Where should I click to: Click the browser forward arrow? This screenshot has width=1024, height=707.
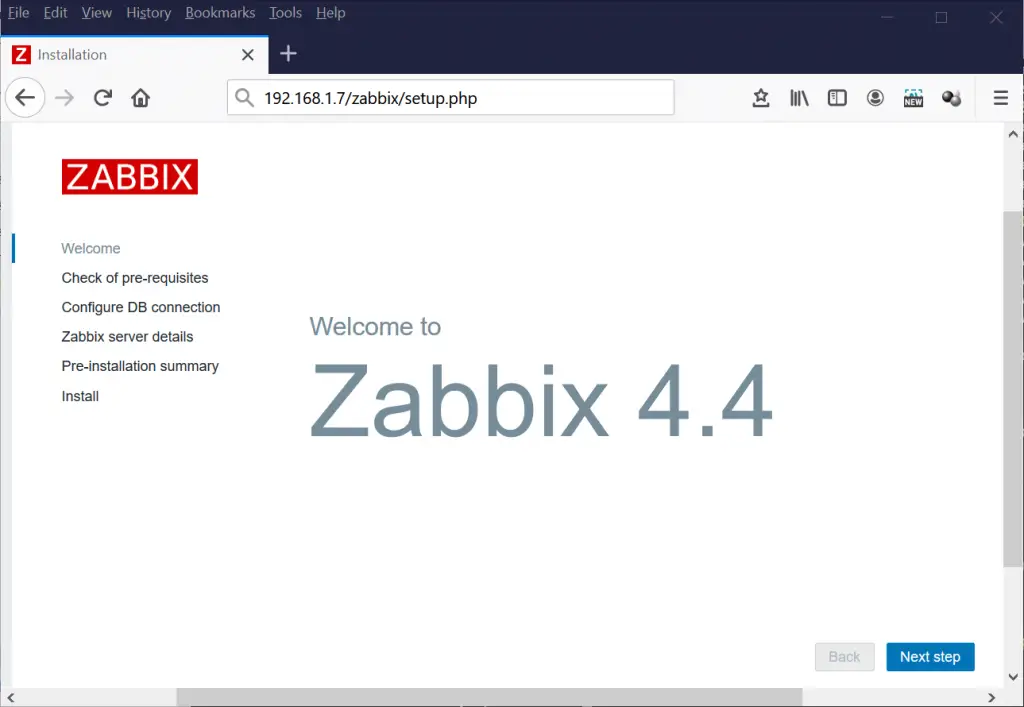click(64, 98)
